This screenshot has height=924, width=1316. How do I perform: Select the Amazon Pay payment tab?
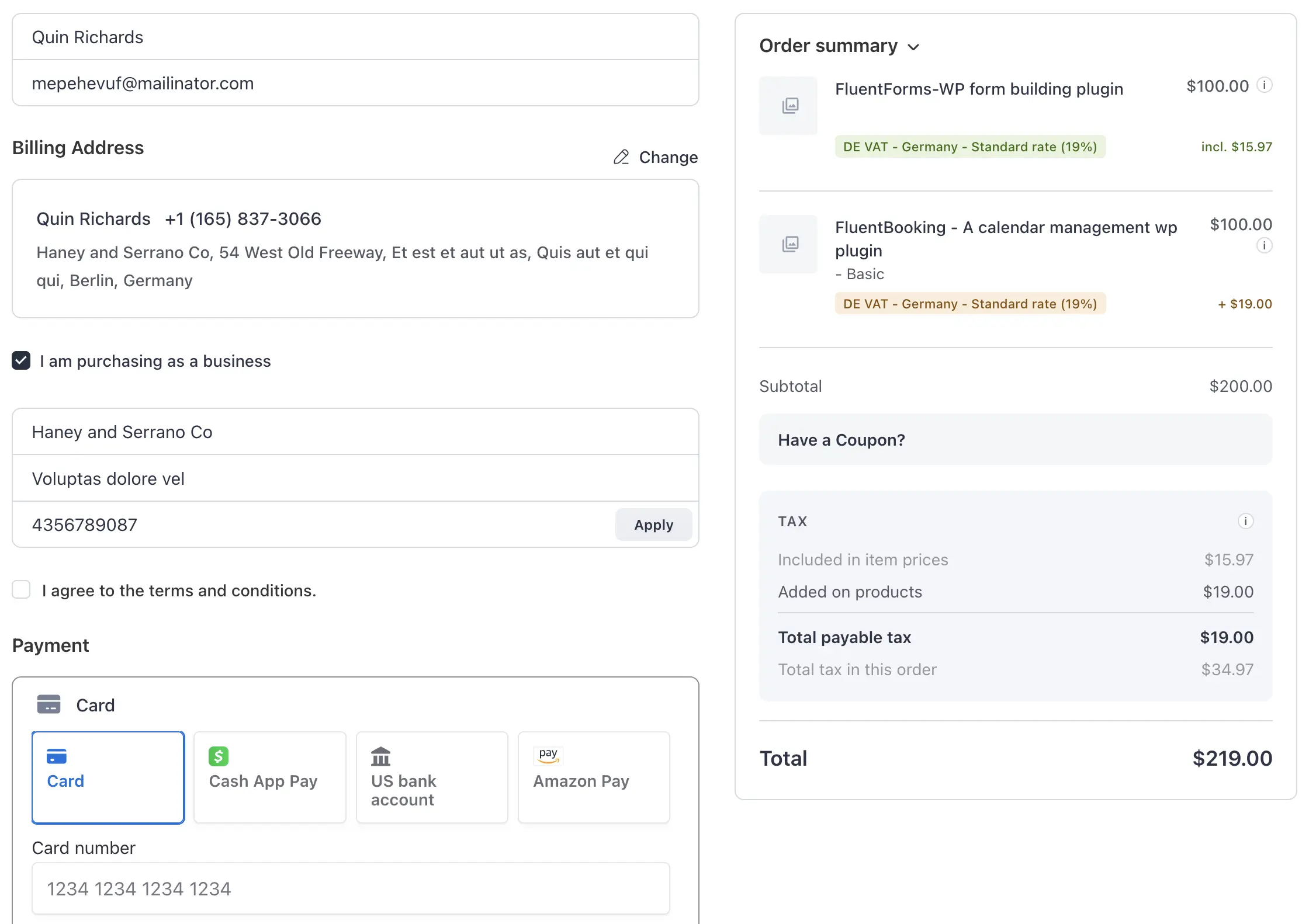[x=594, y=777]
